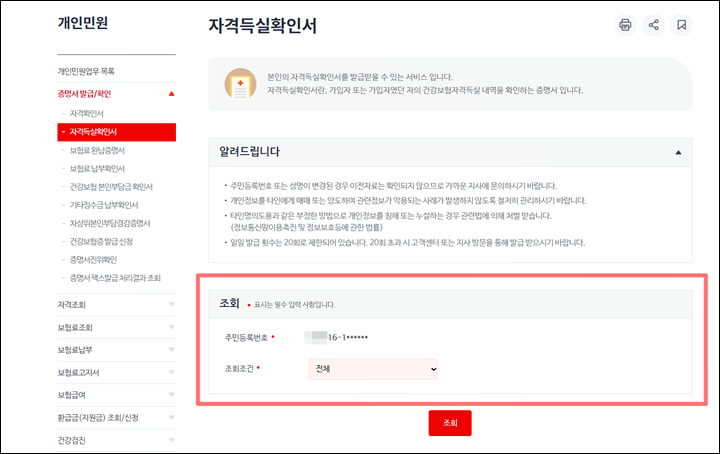The width and height of the screenshot is (720, 454).
Task: Select the highlighted 자격득실확인서 menu item
Action: (117, 132)
